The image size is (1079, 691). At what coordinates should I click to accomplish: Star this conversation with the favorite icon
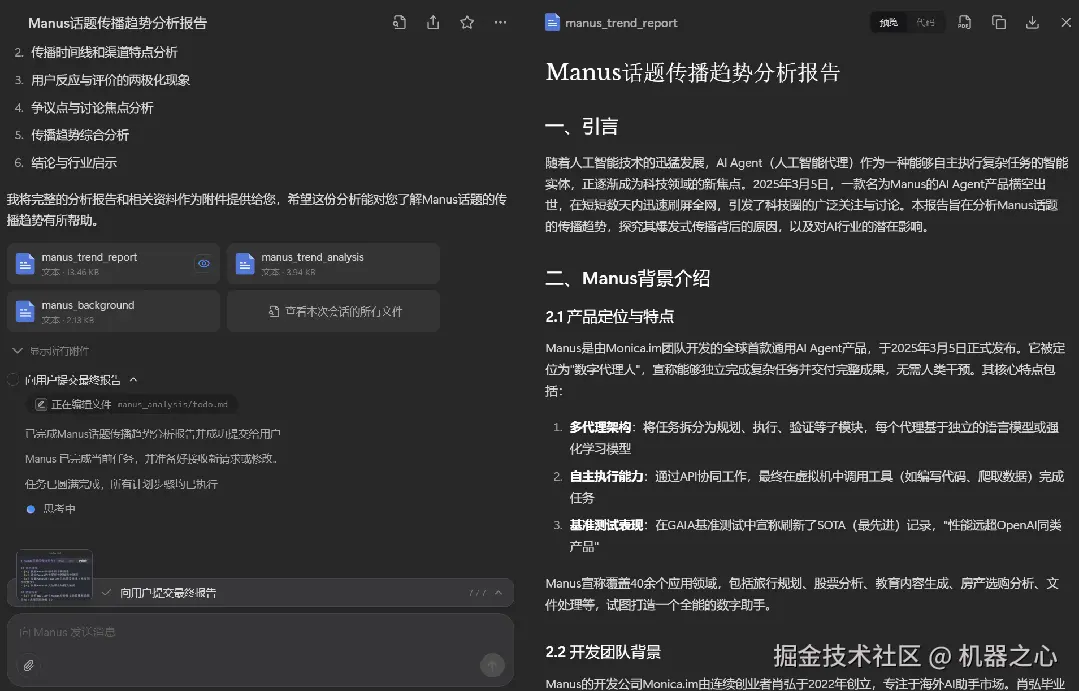point(467,22)
